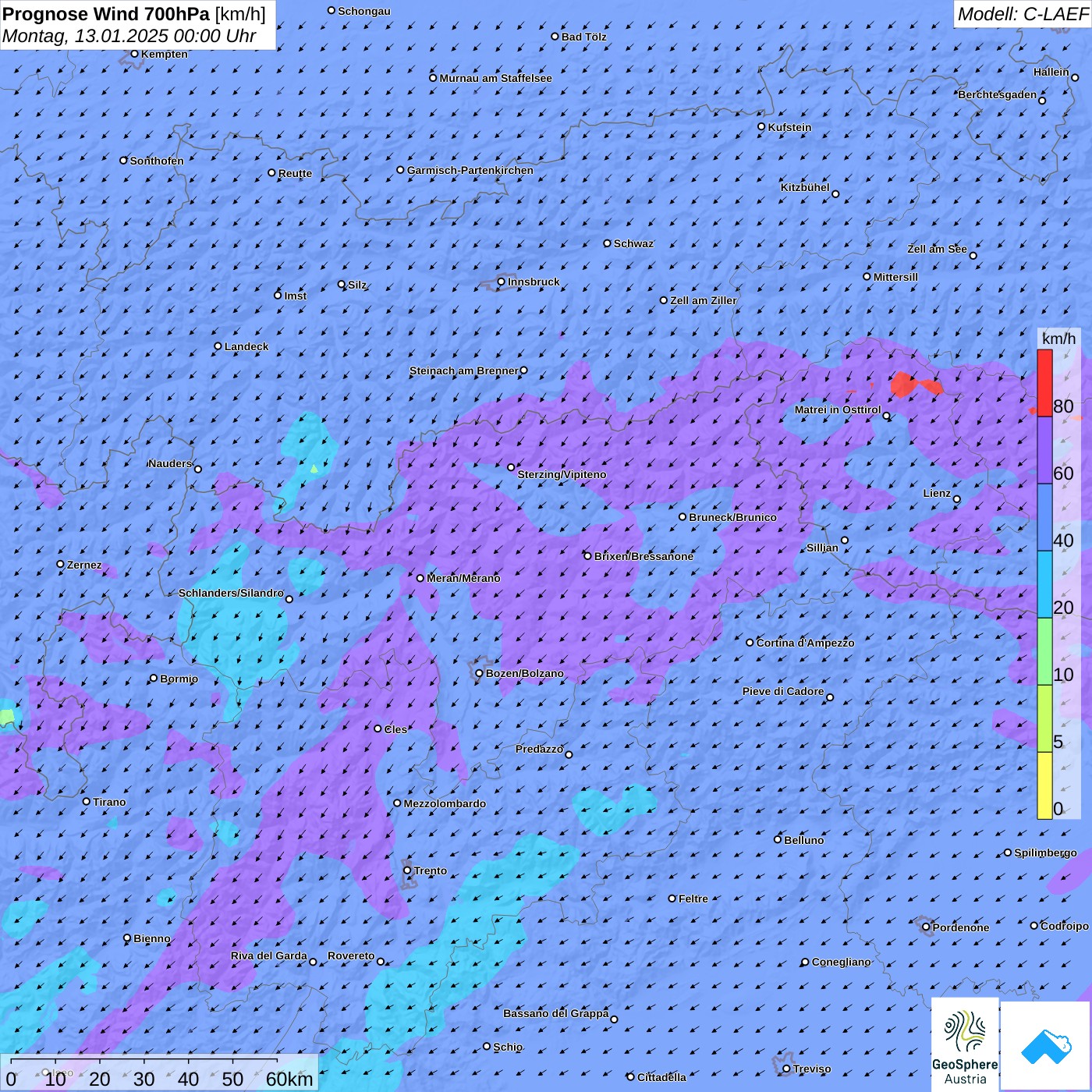The height and width of the screenshot is (1092, 1092).
Task: Click the 'Bienno' label
Action: point(152,938)
